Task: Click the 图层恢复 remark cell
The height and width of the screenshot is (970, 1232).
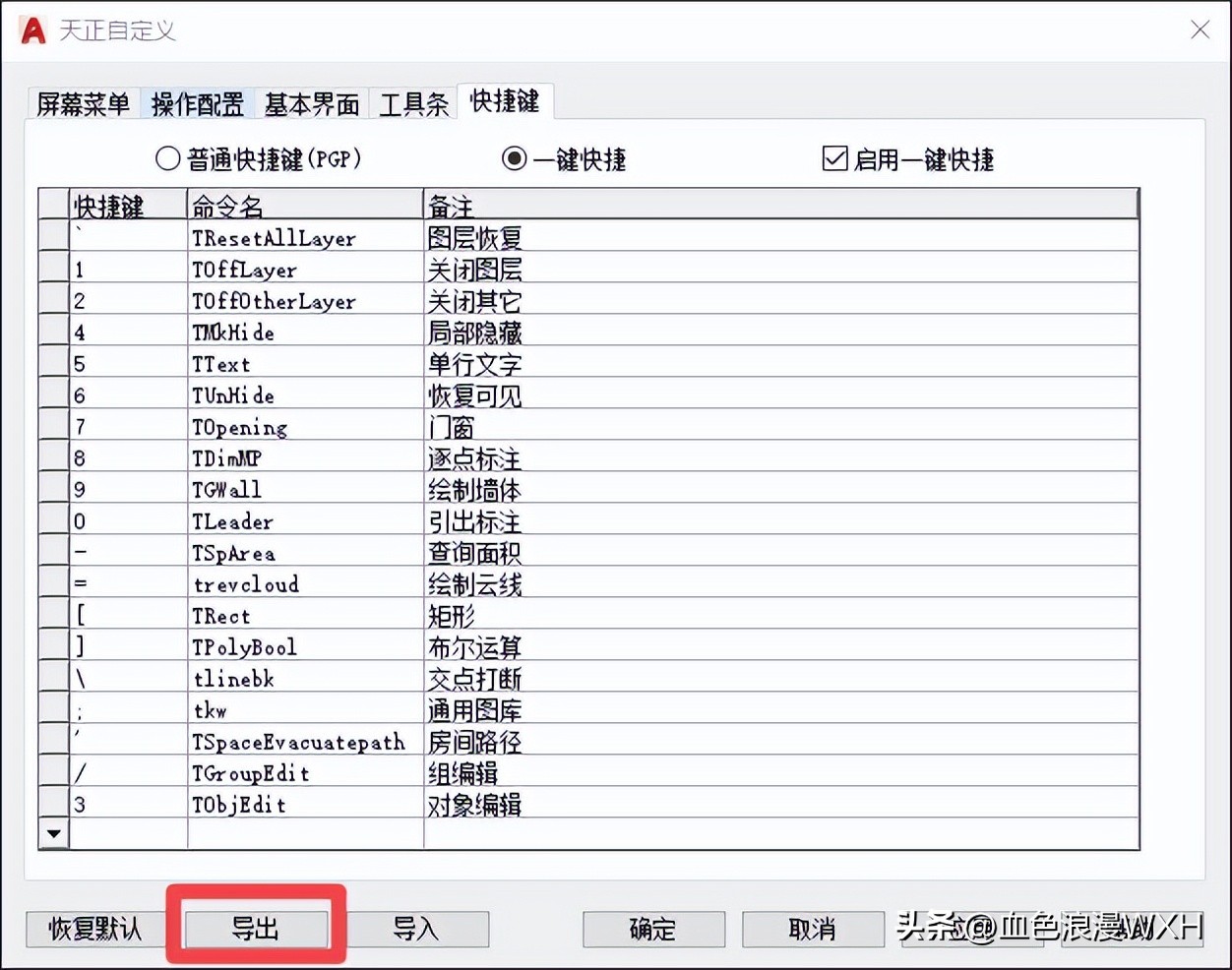Action: click(781, 237)
